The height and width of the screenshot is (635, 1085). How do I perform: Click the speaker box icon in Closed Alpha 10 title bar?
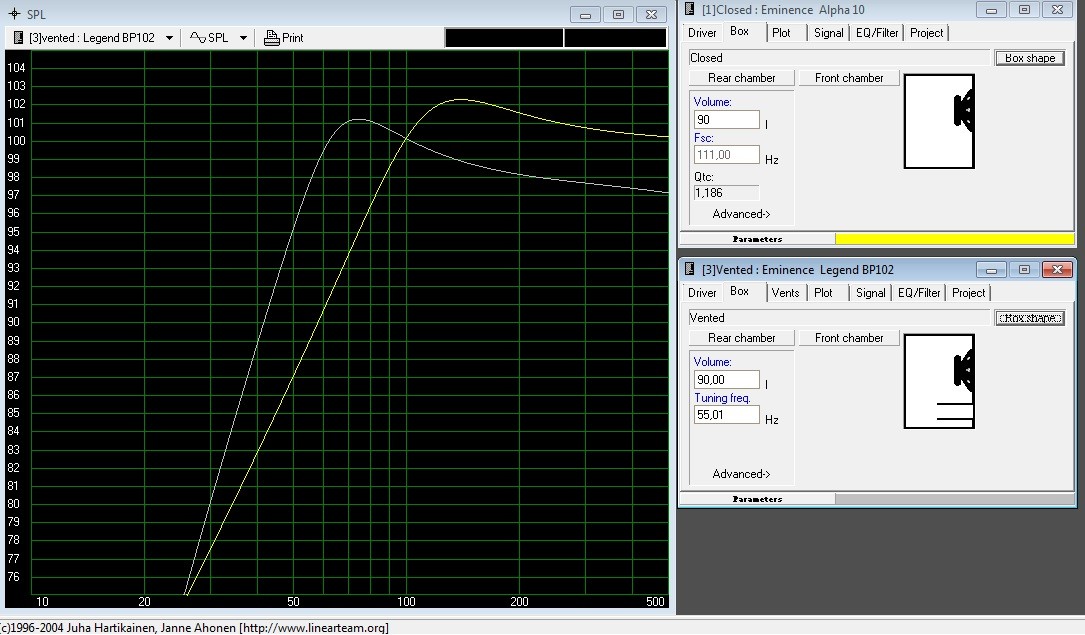click(x=689, y=9)
